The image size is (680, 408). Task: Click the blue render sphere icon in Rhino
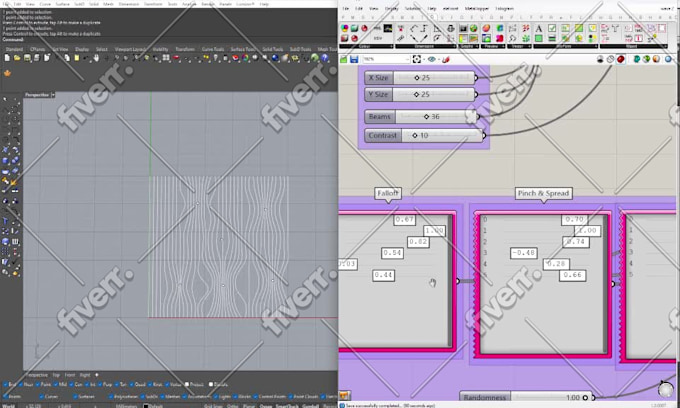pos(275,58)
